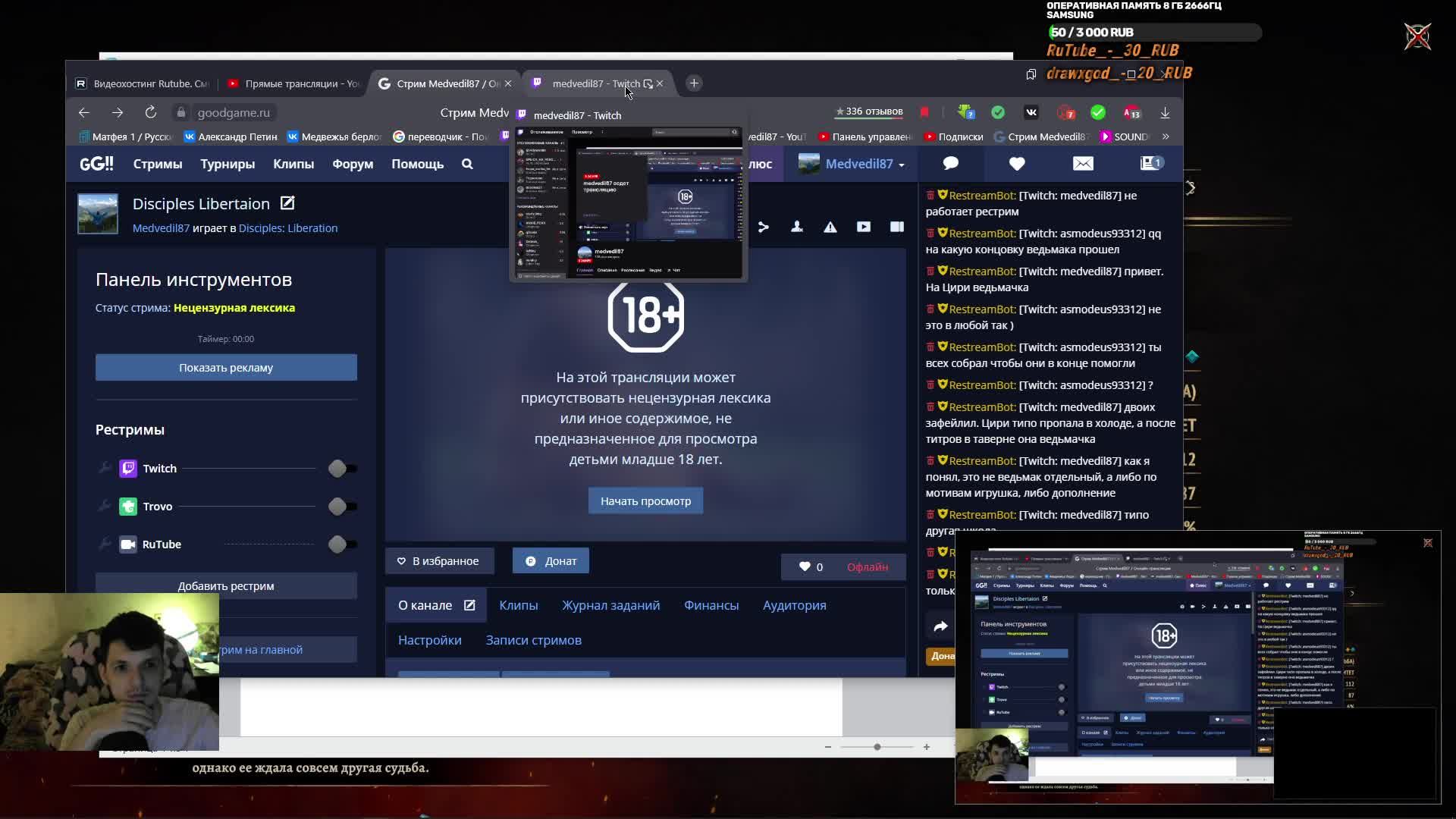Edit stream title with pencil icon

(x=287, y=203)
